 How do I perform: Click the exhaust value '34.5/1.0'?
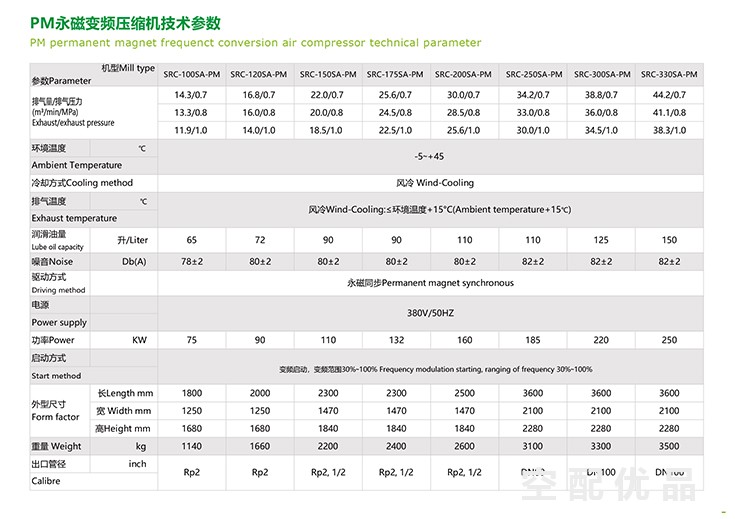click(x=601, y=130)
